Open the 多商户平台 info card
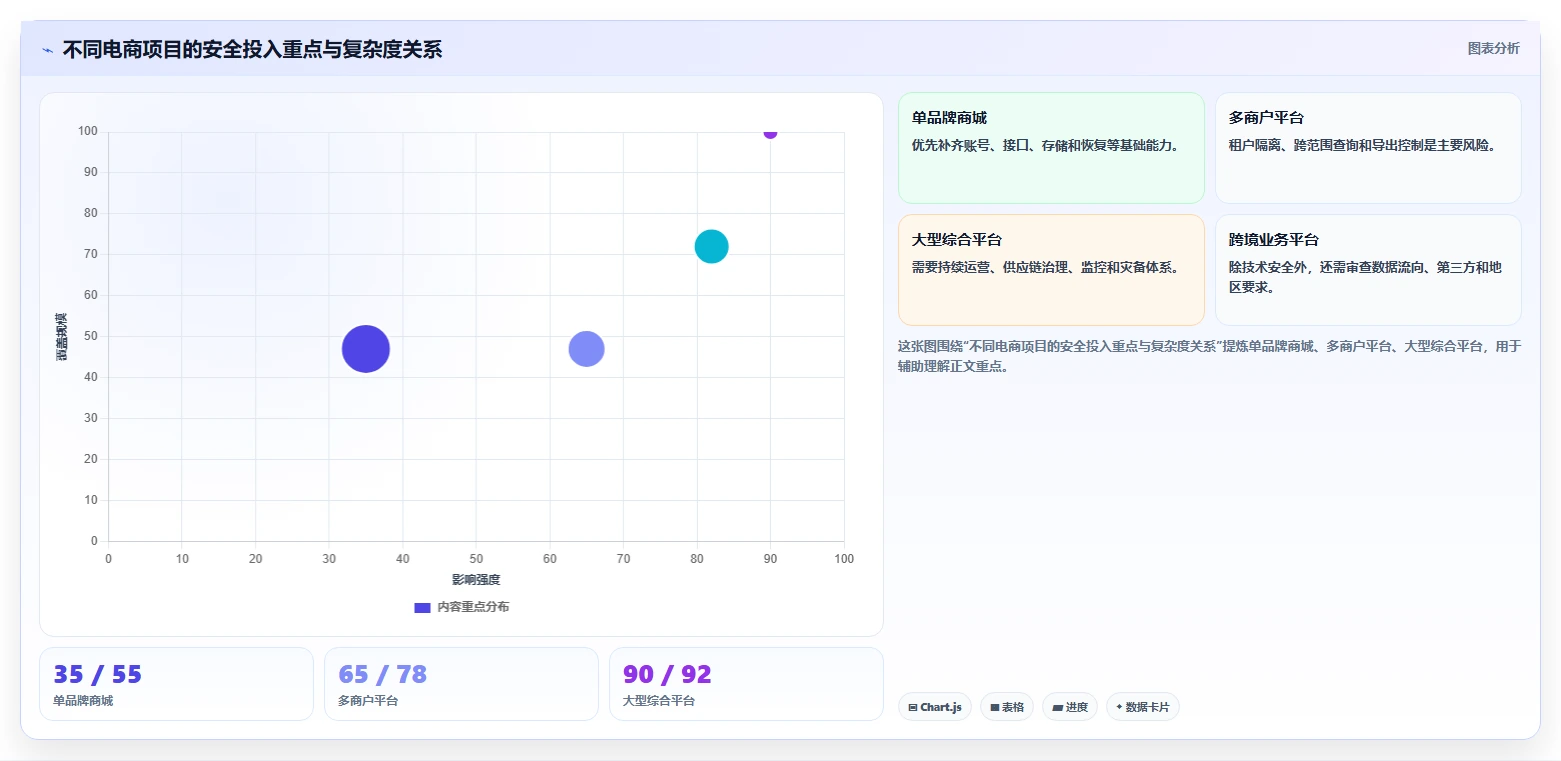This screenshot has width=1561, height=761. 1368,148
